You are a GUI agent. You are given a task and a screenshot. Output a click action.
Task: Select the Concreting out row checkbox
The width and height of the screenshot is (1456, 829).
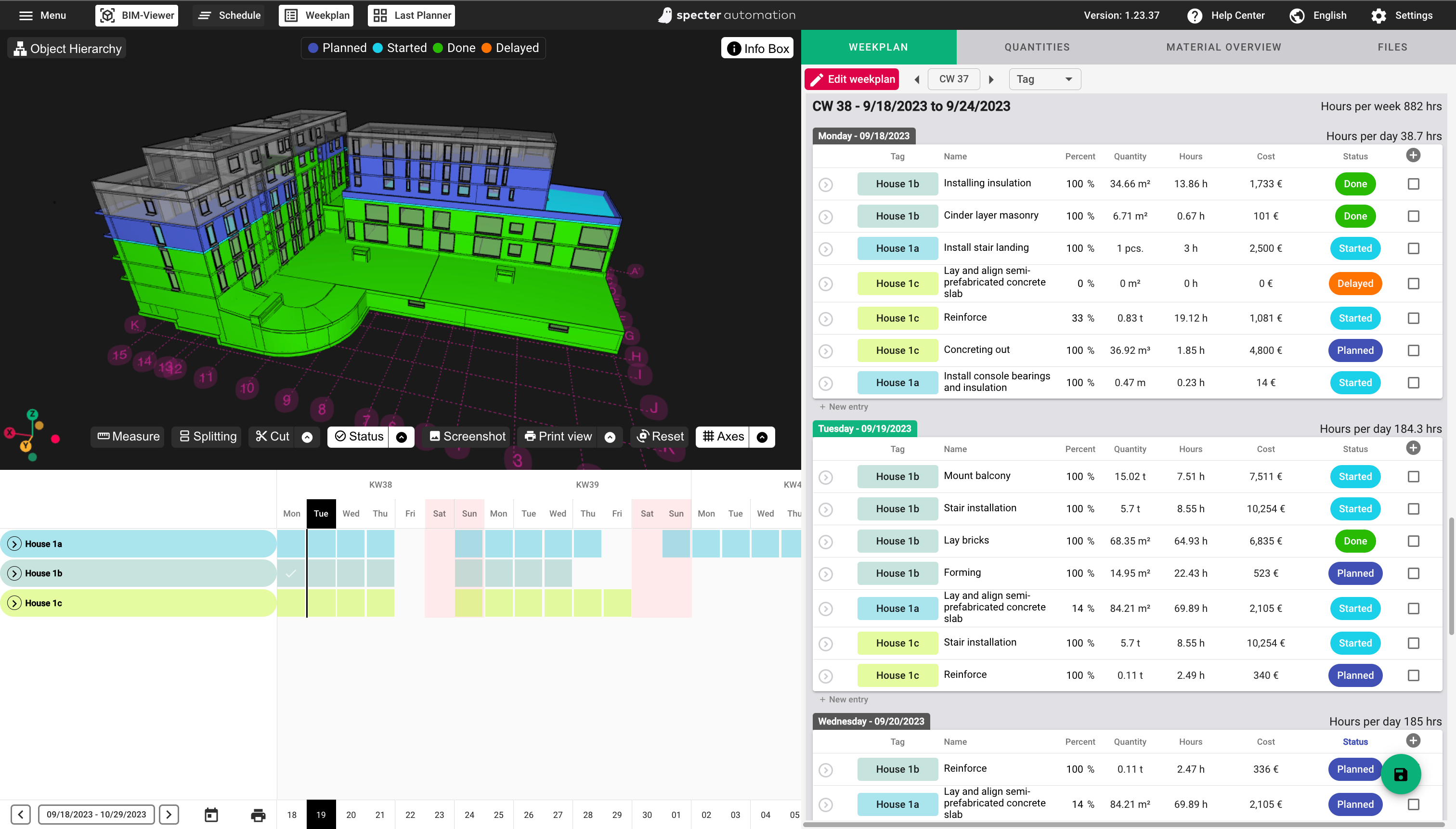point(1413,351)
